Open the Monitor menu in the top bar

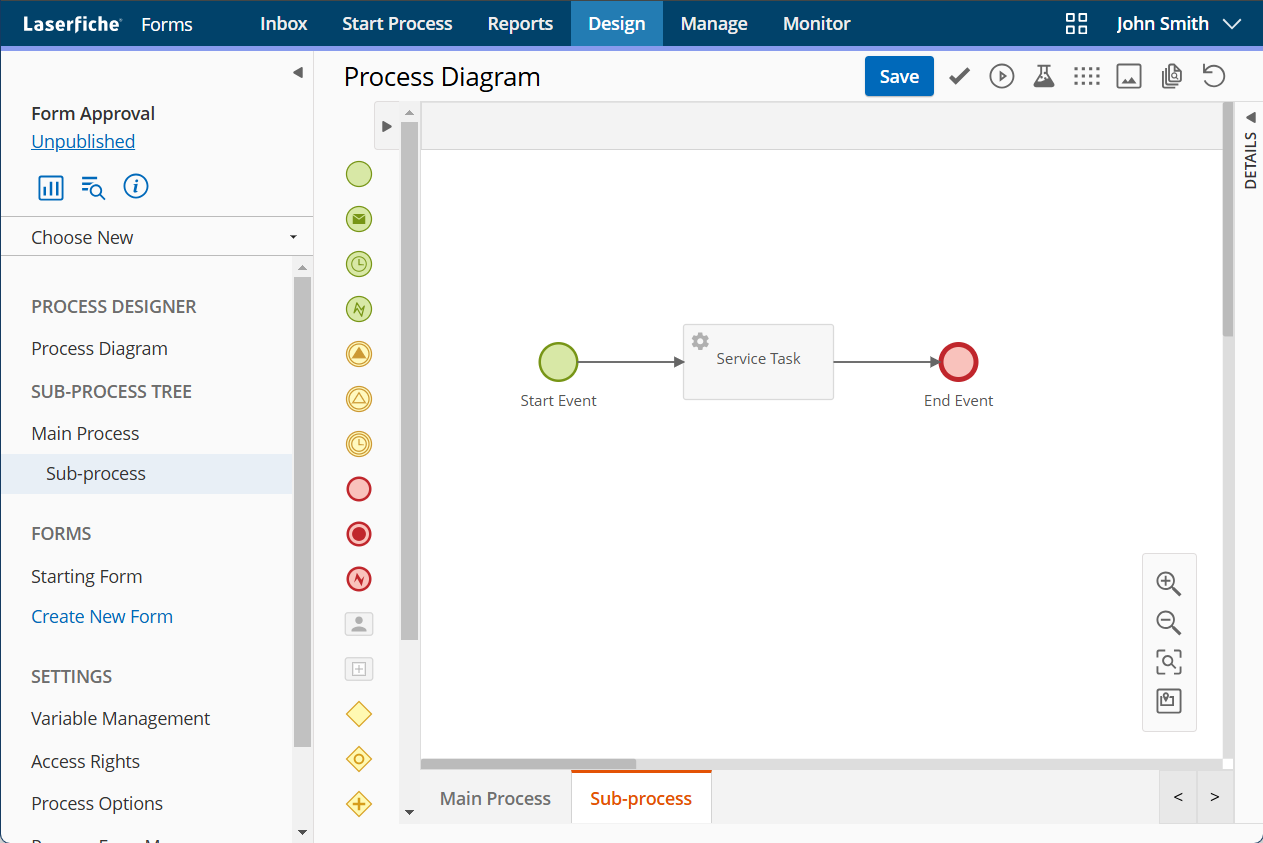tap(816, 24)
